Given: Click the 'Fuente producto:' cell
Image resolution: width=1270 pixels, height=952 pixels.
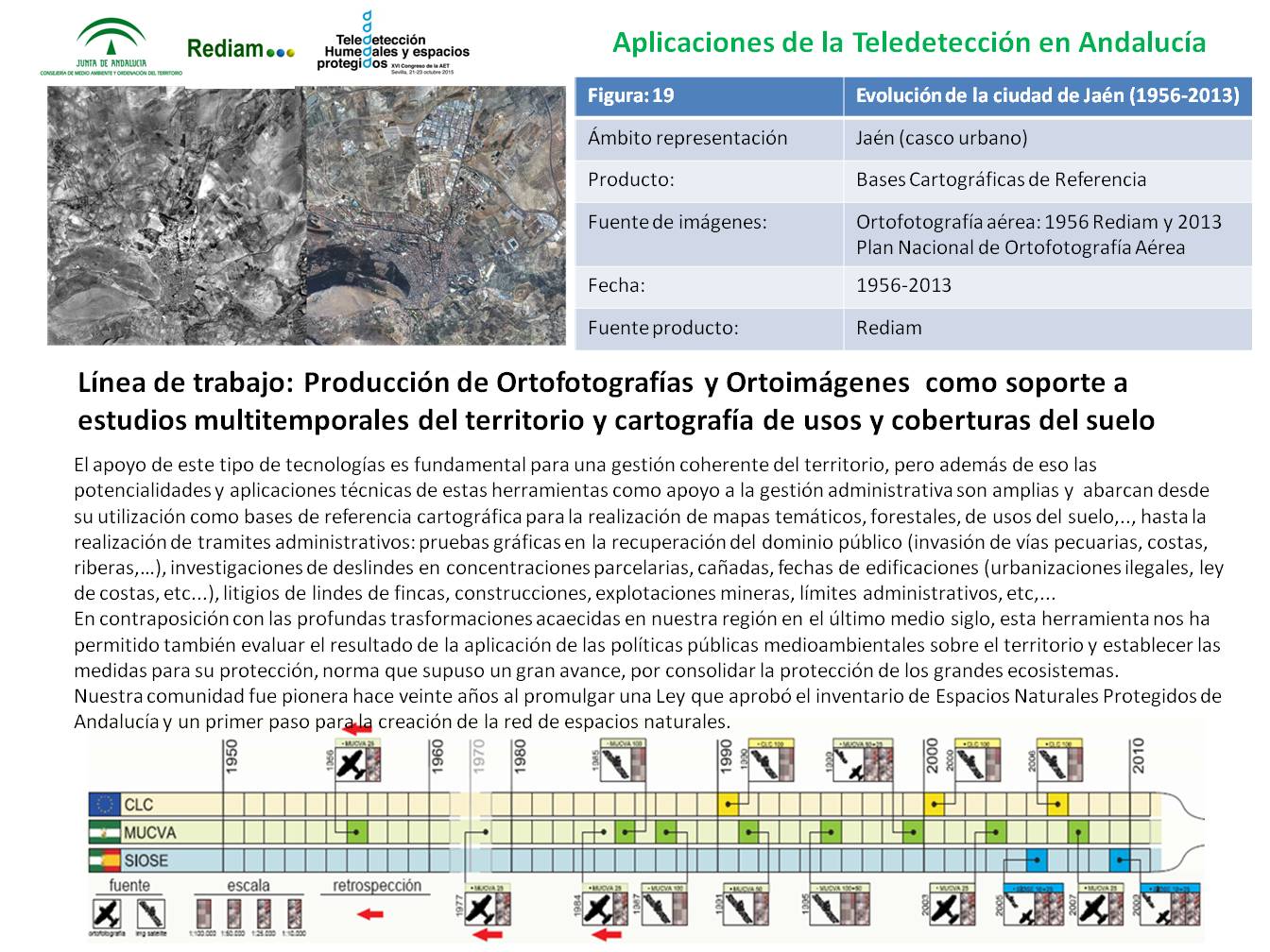Looking at the screenshot, I should [709, 328].
